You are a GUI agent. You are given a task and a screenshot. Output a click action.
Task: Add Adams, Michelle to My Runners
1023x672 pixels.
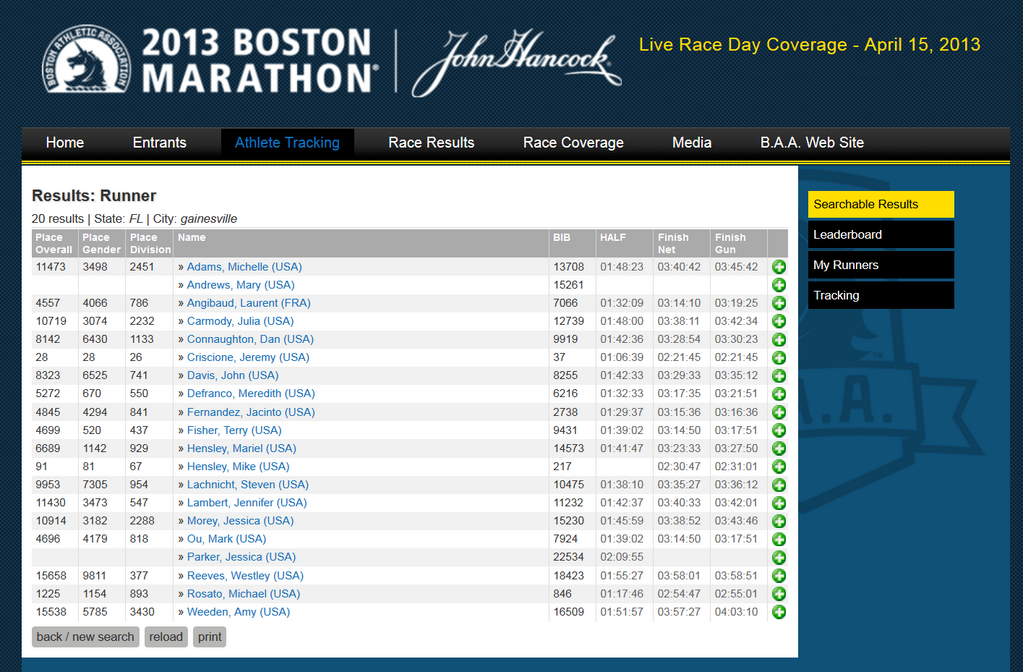click(x=778, y=267)
